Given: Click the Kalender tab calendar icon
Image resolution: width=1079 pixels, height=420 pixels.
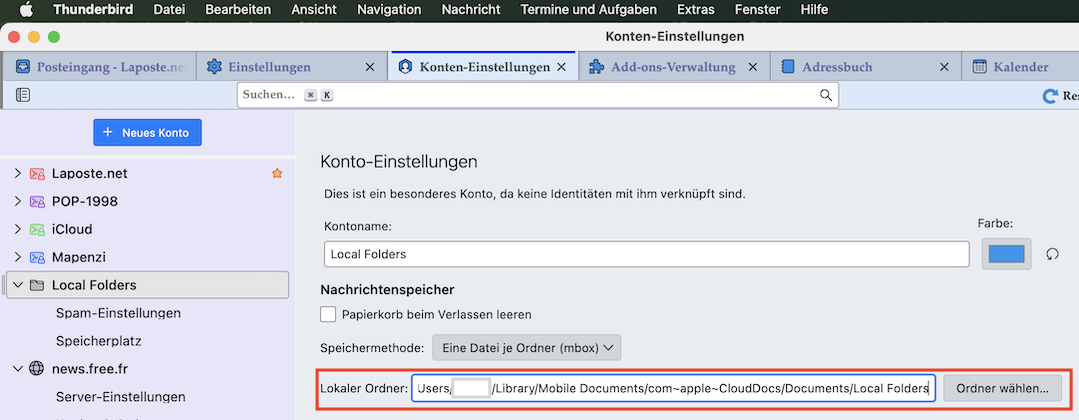Looking at the screenshot, I should pyautogui.click(x=979, y=67).
